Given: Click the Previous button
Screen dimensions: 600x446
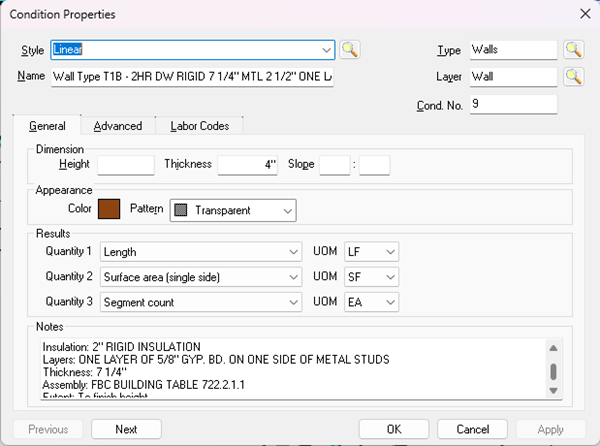Looking at the screenshot, I should [x=48, y=429].
